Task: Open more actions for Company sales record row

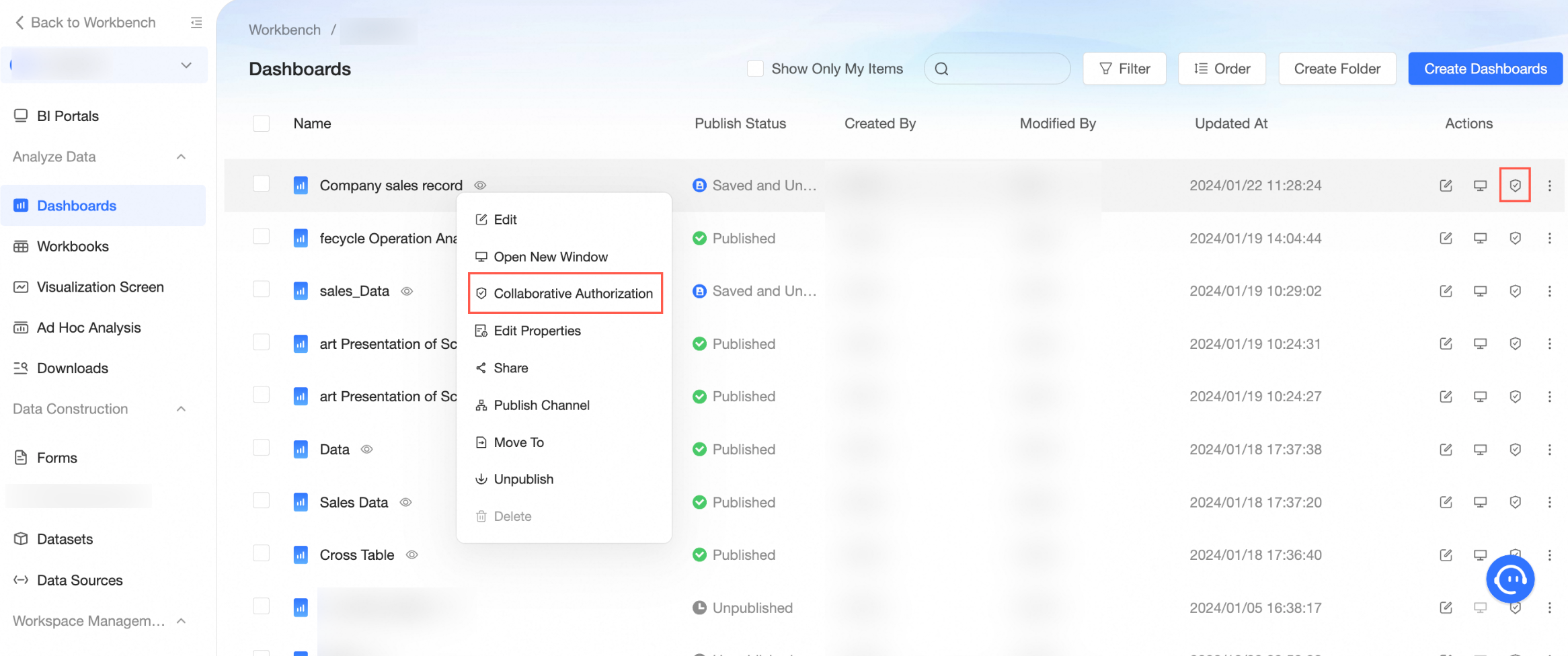Action: click(x=1549, y=186)
